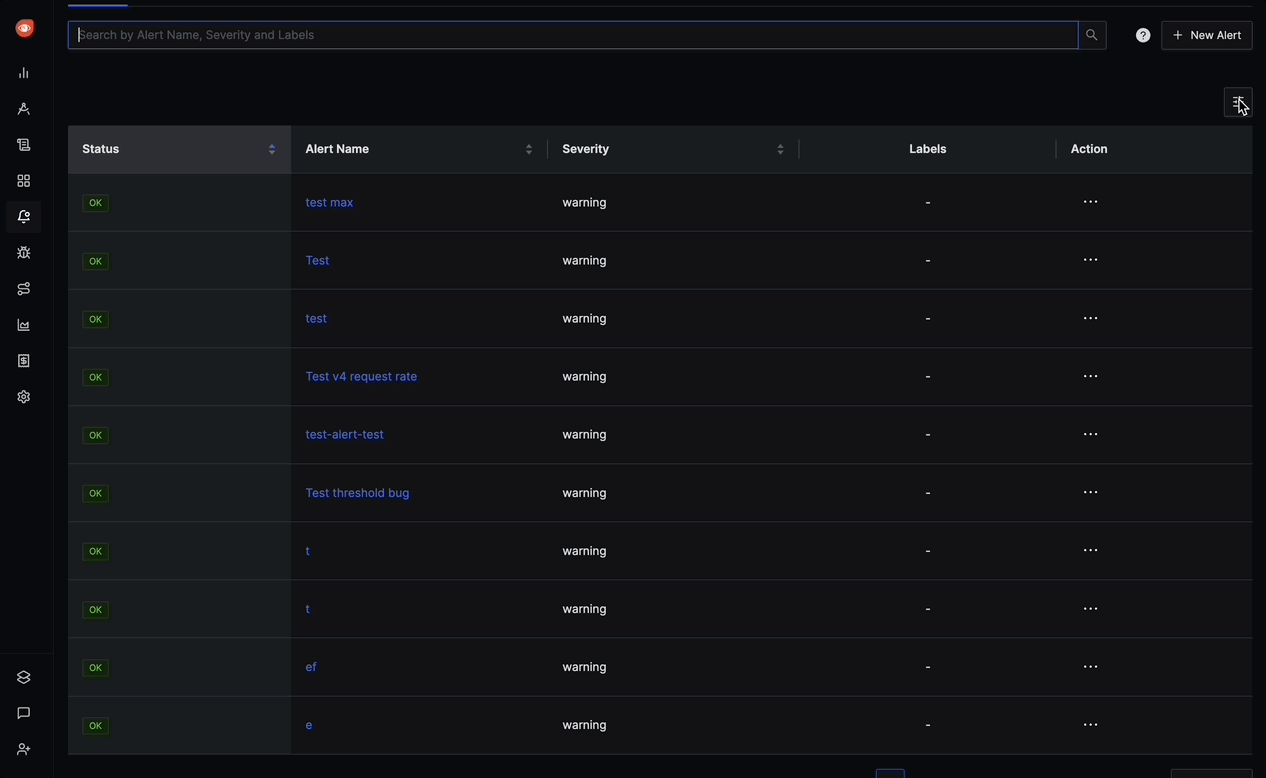Open the 'test-alert-test' alert
Viewport: 1266px width, 778px height.
tap(344, 434)
